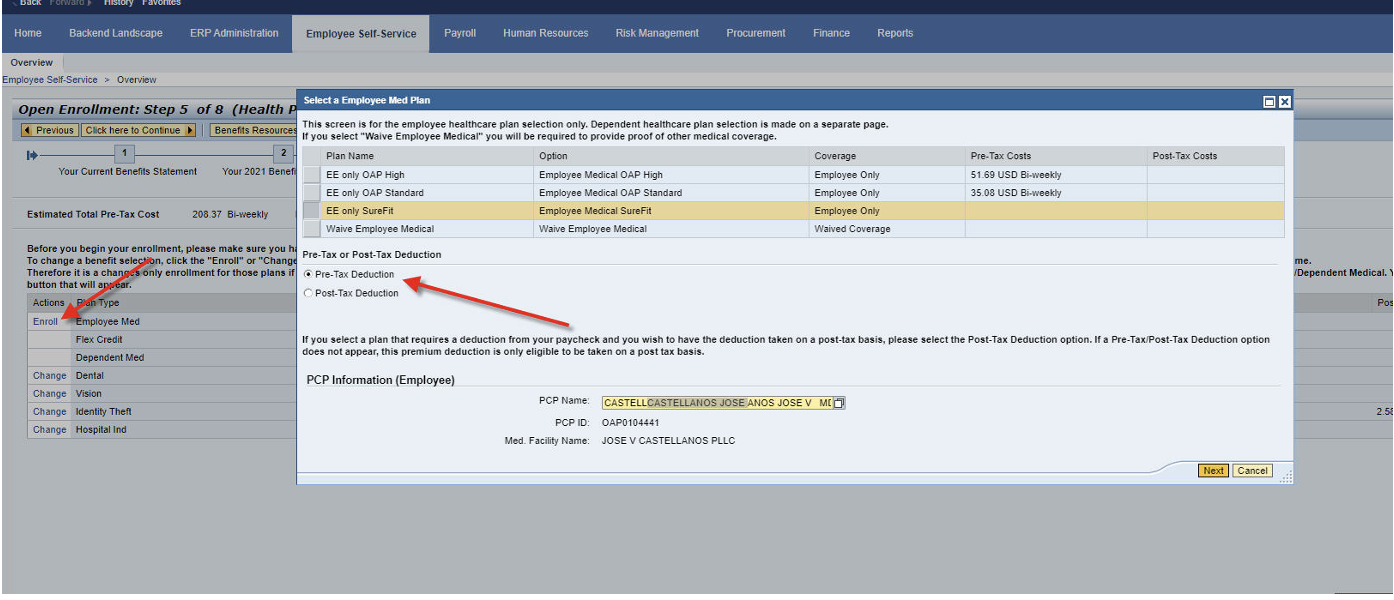Image resolution: width=1394 pixels, height=600 pixels.
Task: Select row marker for EE only OAP High
Action: pos(312,175)
